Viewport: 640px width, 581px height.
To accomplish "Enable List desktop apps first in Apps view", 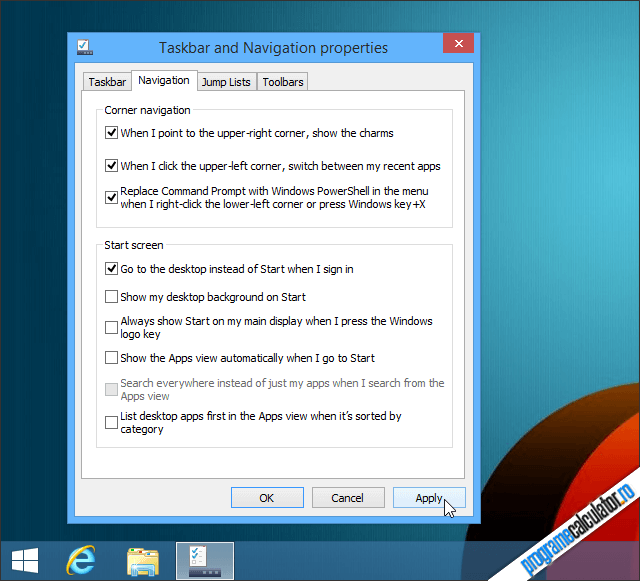I will click(x=111, y=422).
